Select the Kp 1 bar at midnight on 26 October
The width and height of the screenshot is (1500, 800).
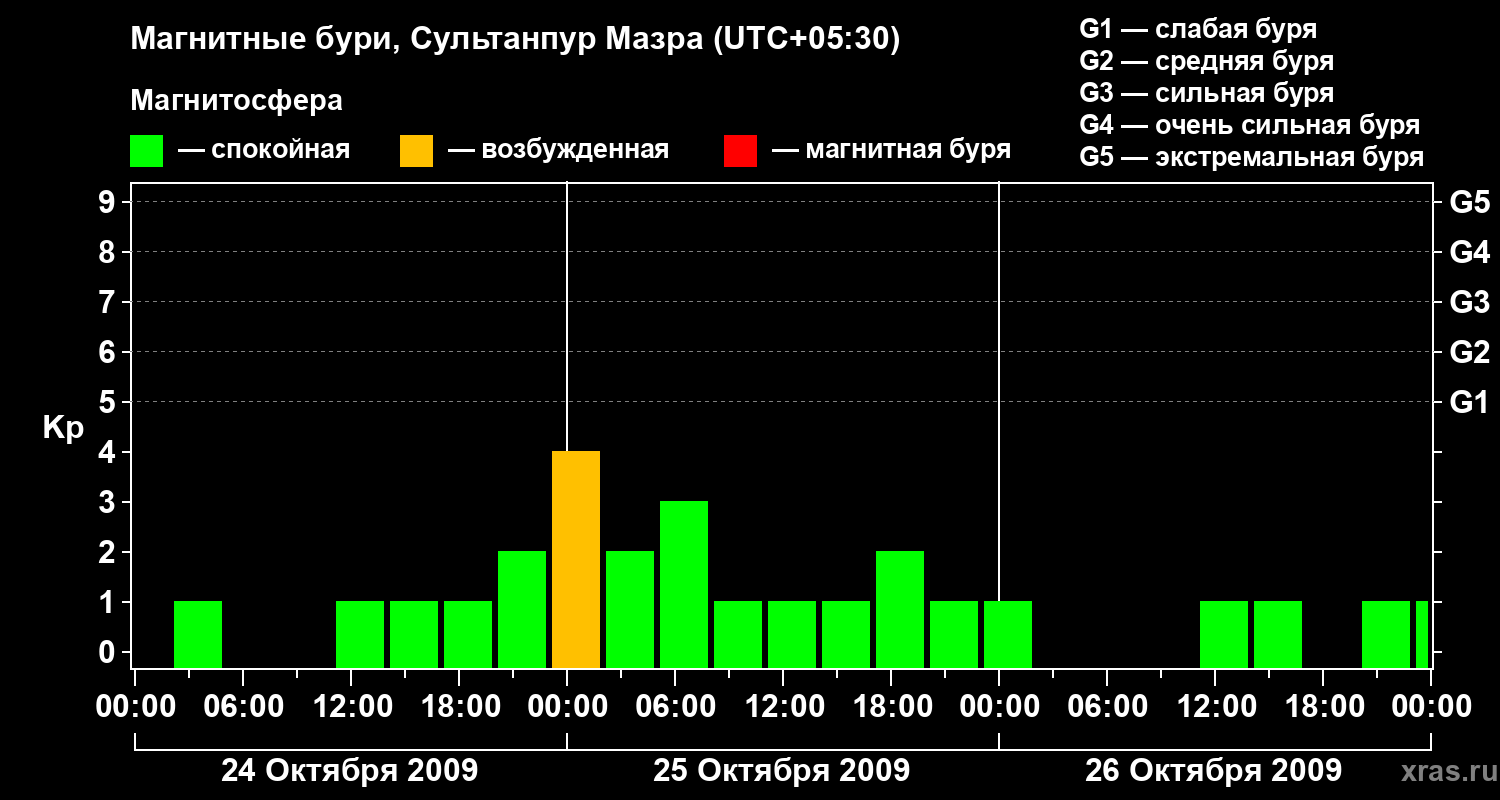(x=1008, y=635)
